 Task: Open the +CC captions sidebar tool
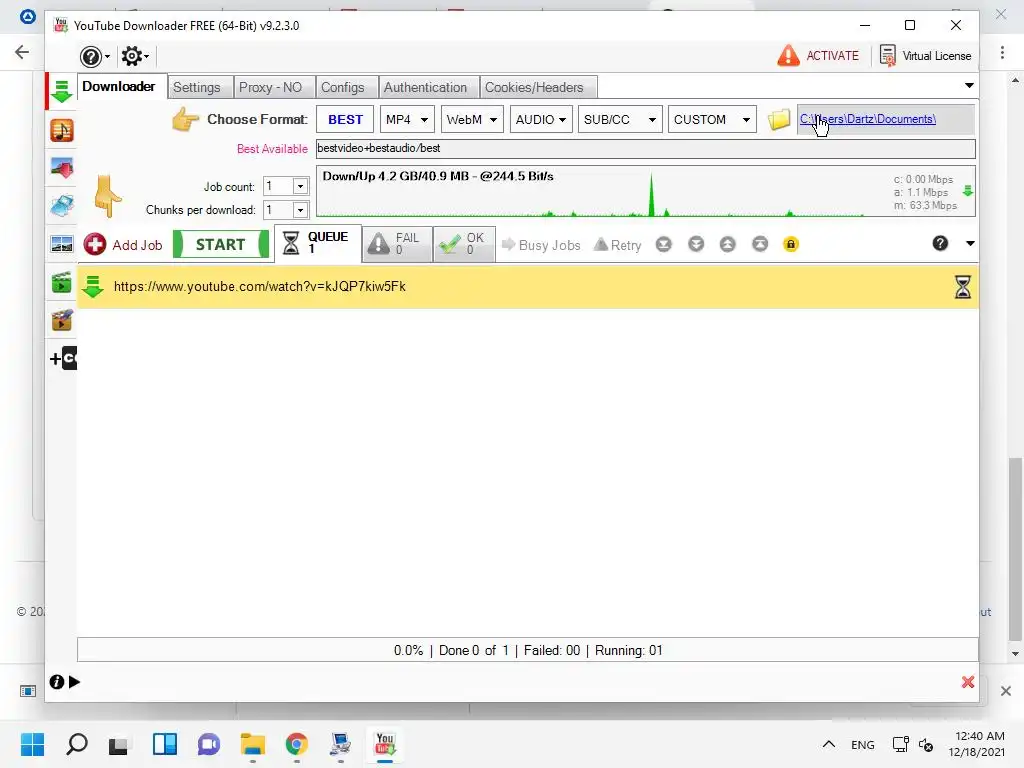coord(63,358)
